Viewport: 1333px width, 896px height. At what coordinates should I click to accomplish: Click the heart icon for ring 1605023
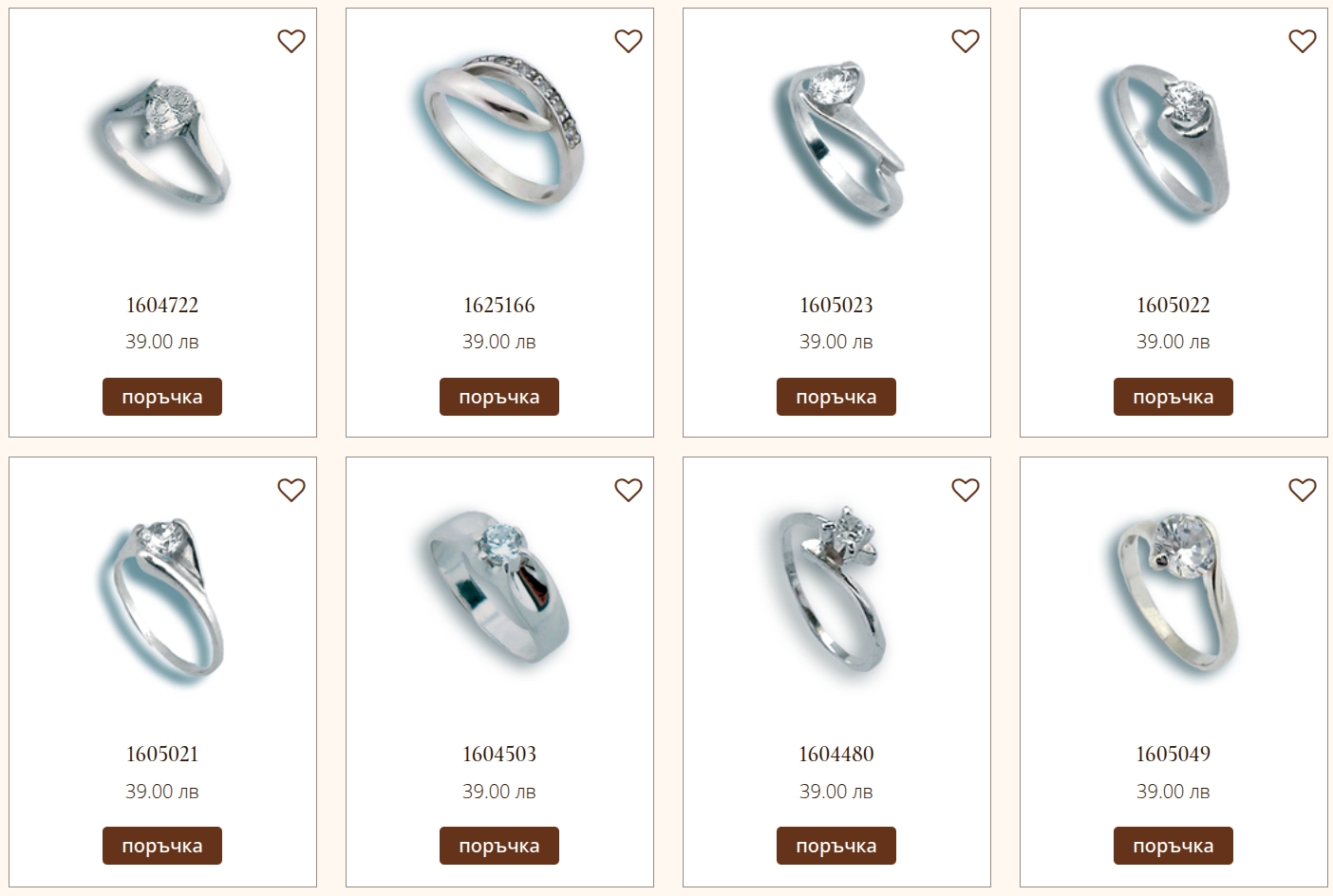(x=966, y=41)
